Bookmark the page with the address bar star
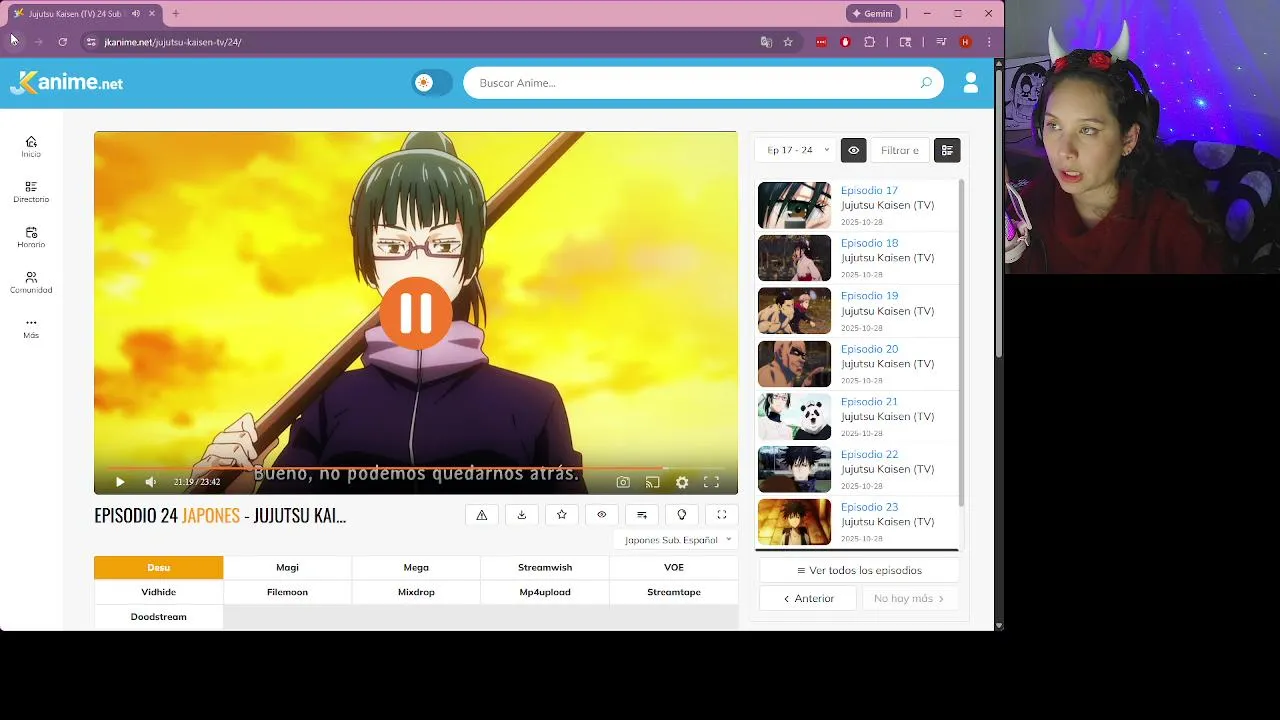The height and width of the screenshot is (720, 1280). [x=788, y=42]
